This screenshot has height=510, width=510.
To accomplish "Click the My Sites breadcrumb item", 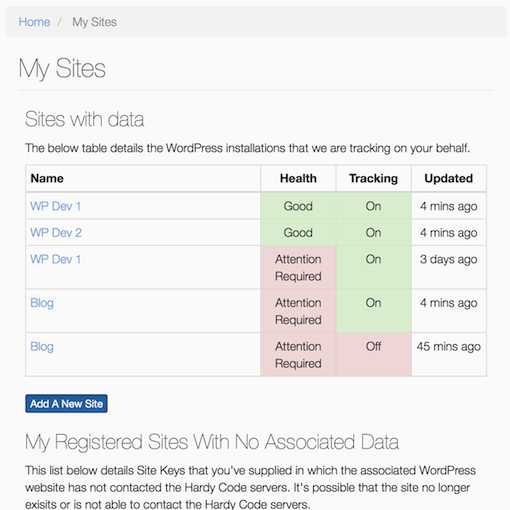I will pyautogui.click(x=94, y=22).
